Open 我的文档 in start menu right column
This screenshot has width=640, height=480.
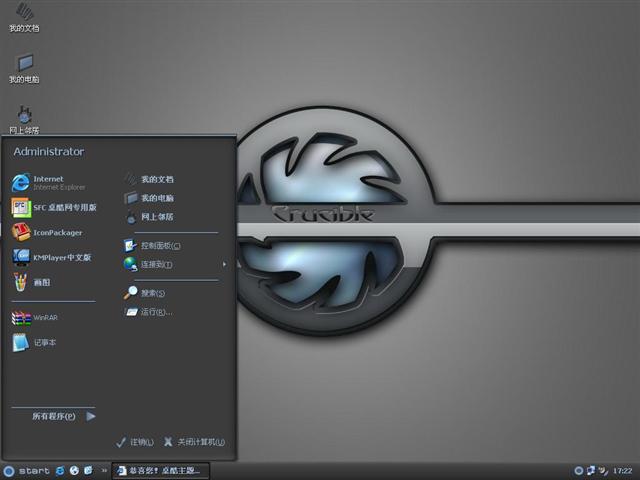click(149, 179)
